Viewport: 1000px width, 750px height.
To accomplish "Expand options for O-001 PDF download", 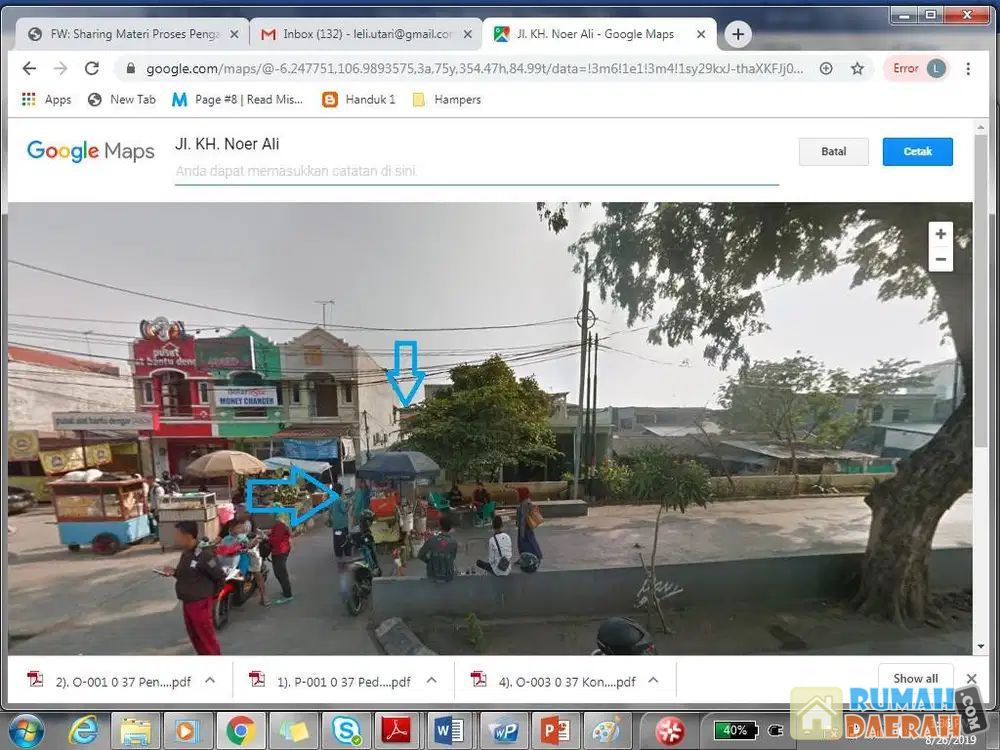I will coord(210,680).
